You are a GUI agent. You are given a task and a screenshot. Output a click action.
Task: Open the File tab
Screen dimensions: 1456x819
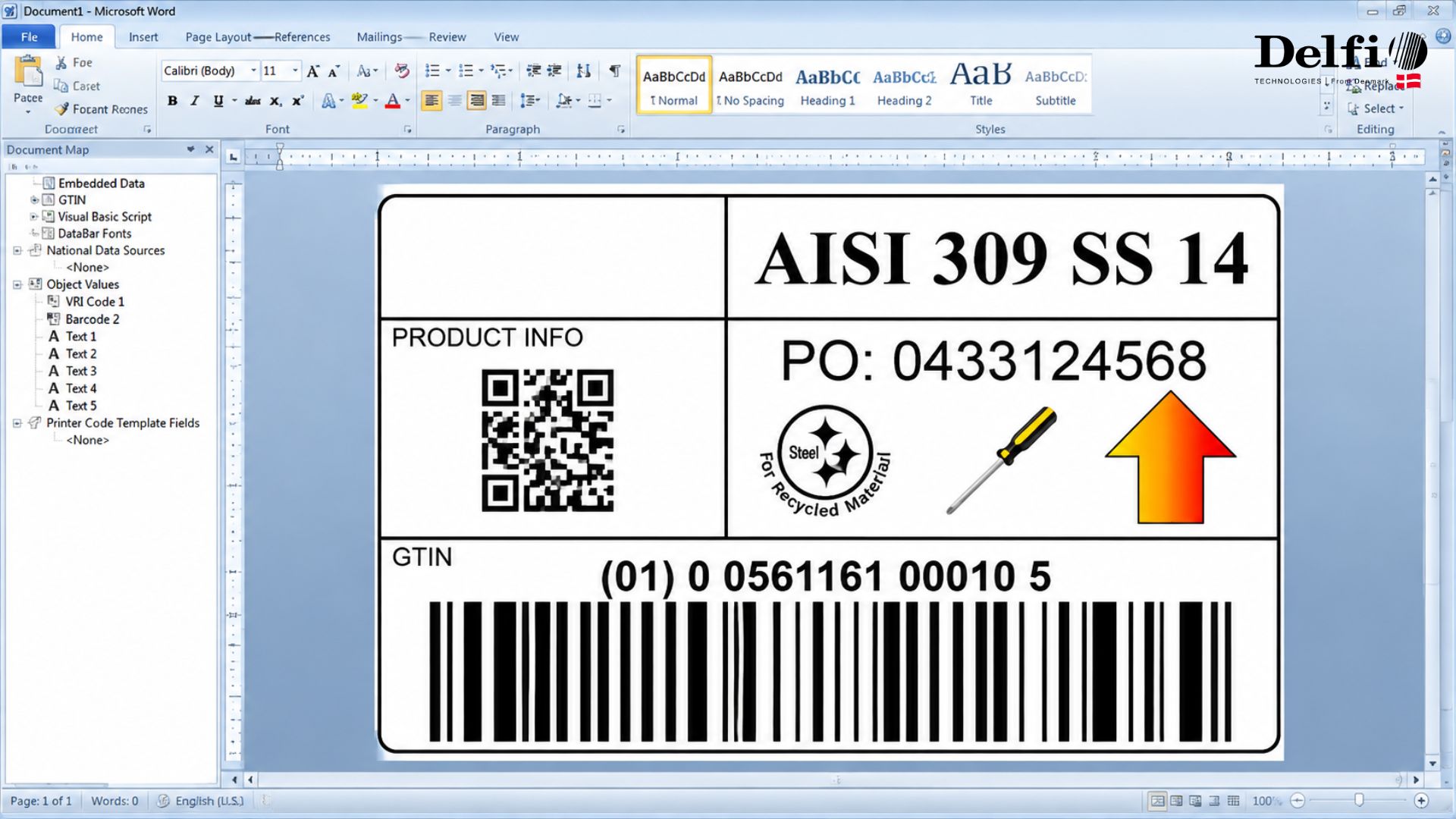point(29,36)
